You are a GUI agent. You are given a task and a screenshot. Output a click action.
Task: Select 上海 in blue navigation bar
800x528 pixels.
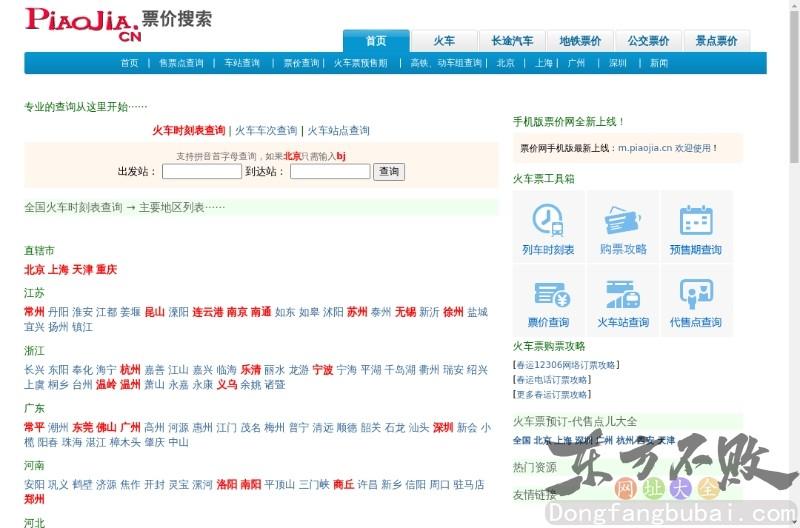544,63
